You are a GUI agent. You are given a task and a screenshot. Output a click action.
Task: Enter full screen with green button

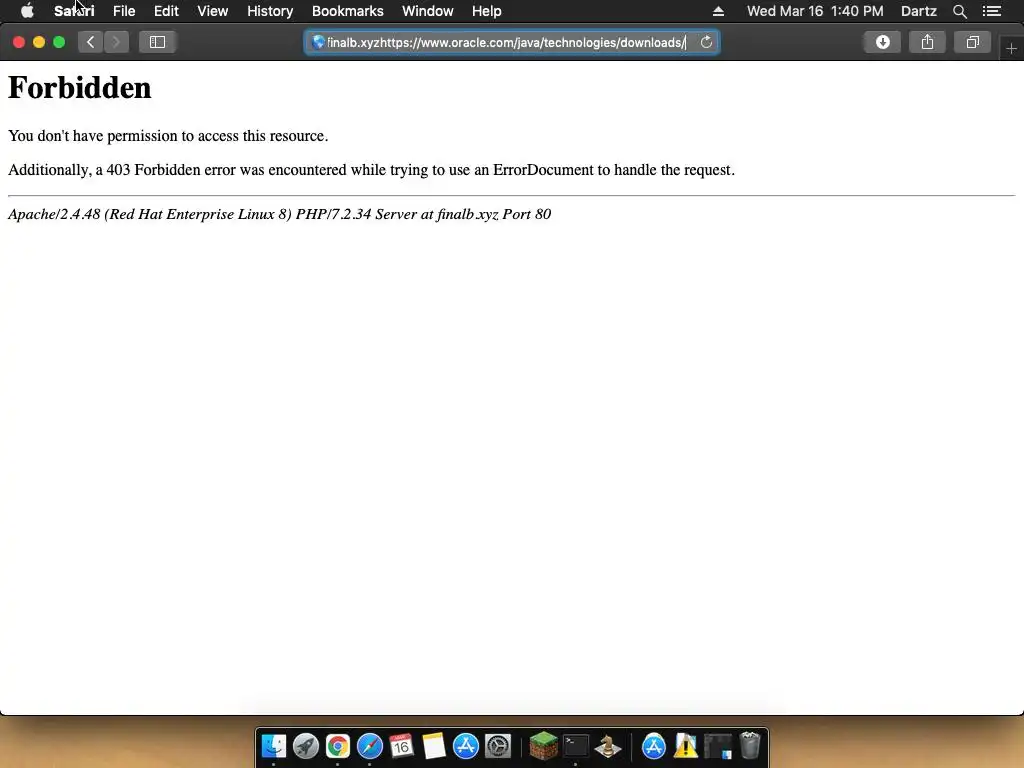(x=59, y=42)
